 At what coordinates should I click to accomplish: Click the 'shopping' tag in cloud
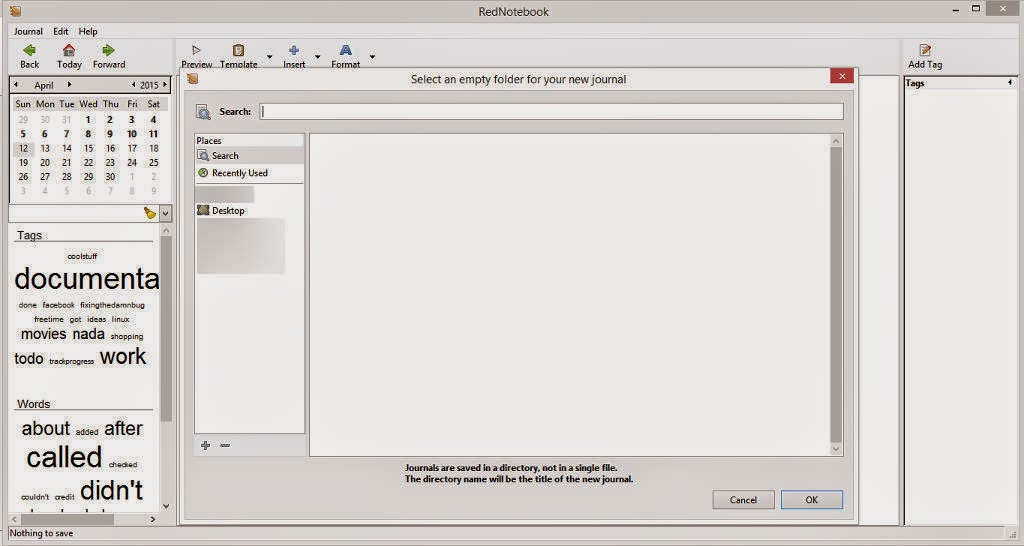pyautogui.click(x=127, y=336)
